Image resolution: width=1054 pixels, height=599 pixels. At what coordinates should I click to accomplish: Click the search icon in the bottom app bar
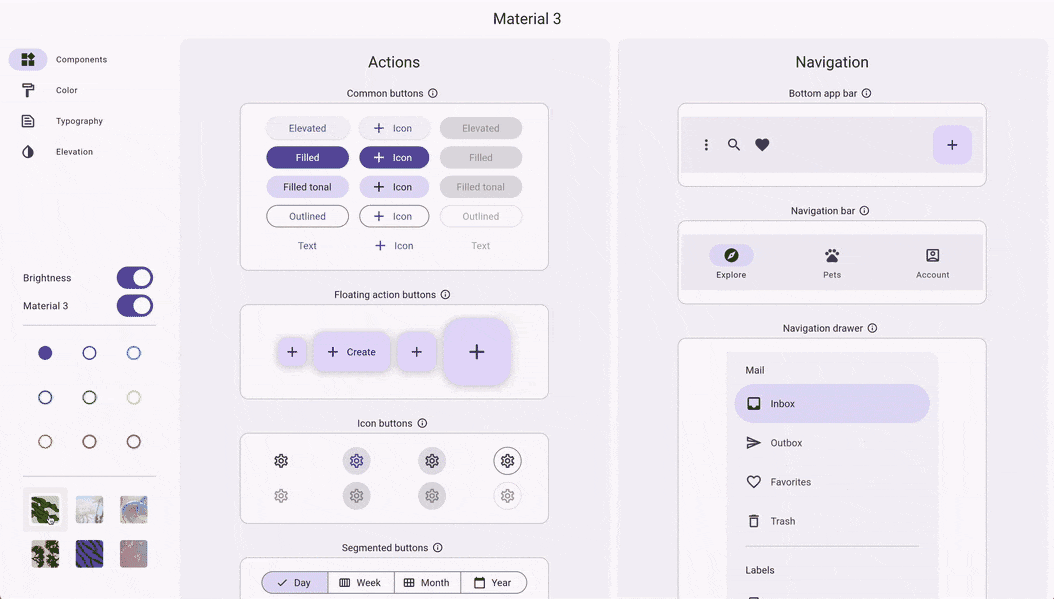click(734, 144)
